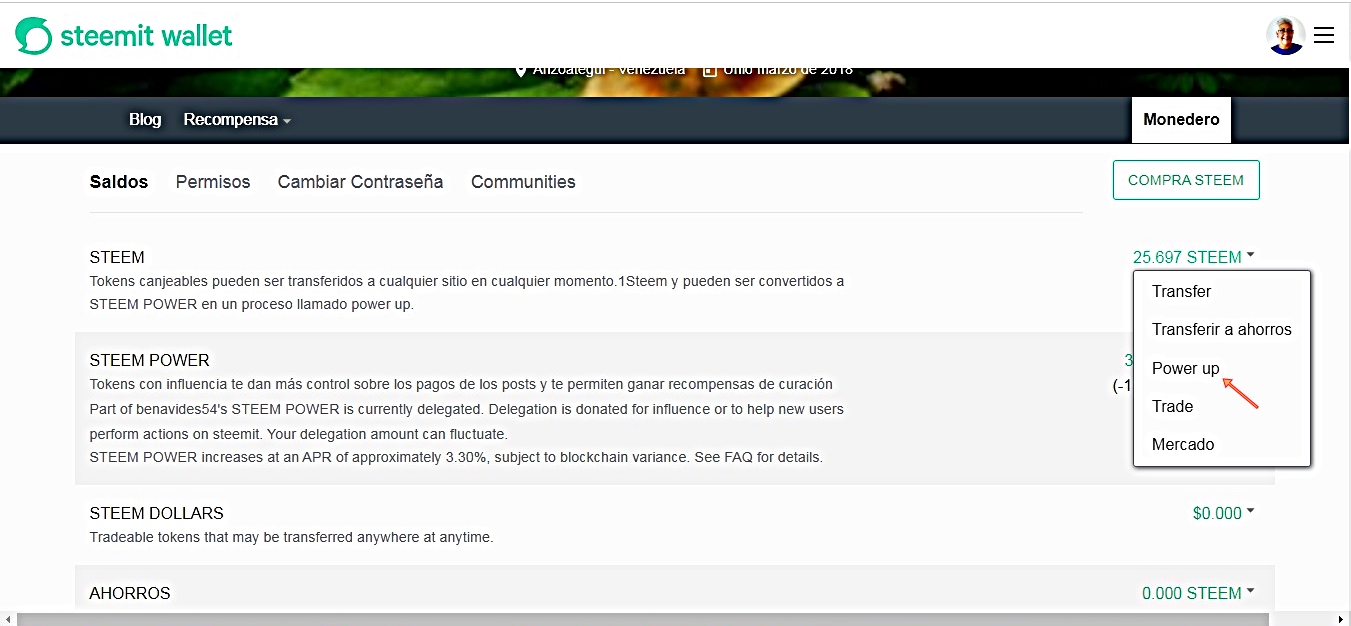Open the Saldos tab

pyautogui.click(x=119, y=182)
